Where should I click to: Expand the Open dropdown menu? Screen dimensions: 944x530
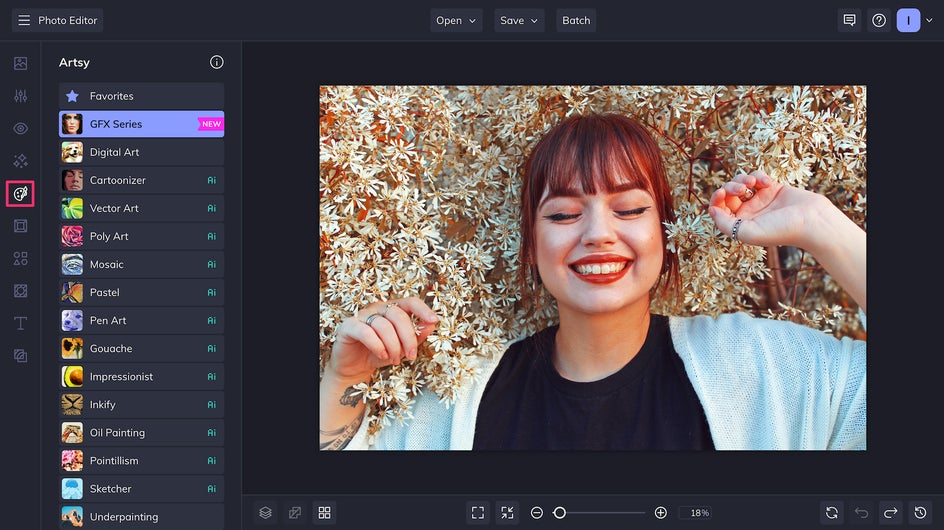click(456, 20)
